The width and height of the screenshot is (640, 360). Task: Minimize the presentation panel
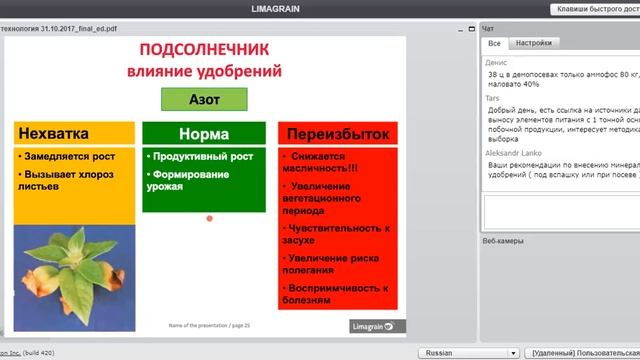(x=460, y=29)
